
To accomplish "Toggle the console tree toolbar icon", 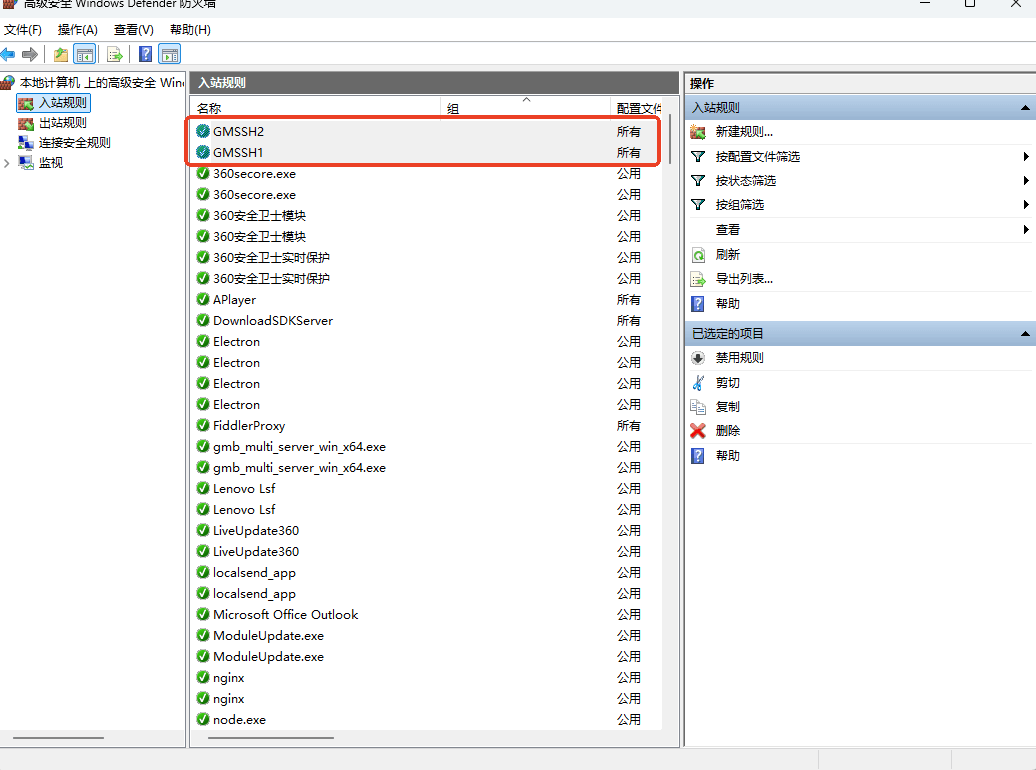I will click(85, 54).
